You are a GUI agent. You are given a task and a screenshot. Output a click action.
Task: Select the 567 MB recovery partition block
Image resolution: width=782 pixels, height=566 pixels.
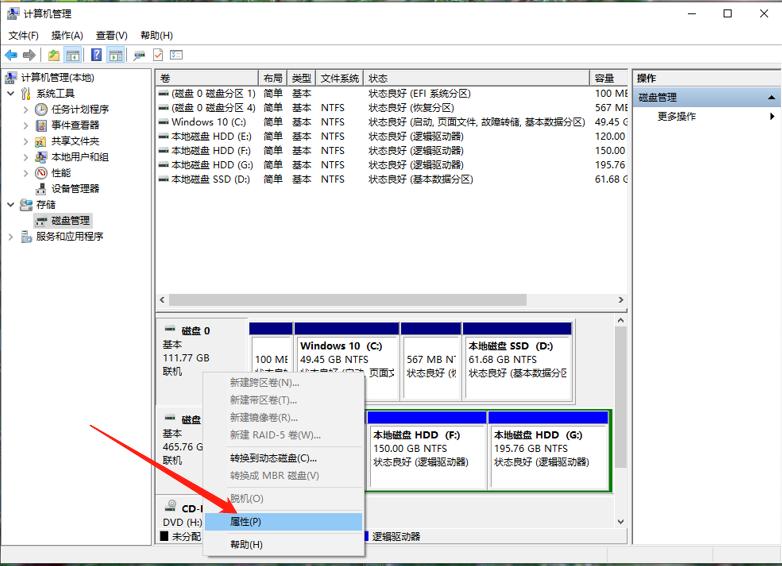pos(431,360)
